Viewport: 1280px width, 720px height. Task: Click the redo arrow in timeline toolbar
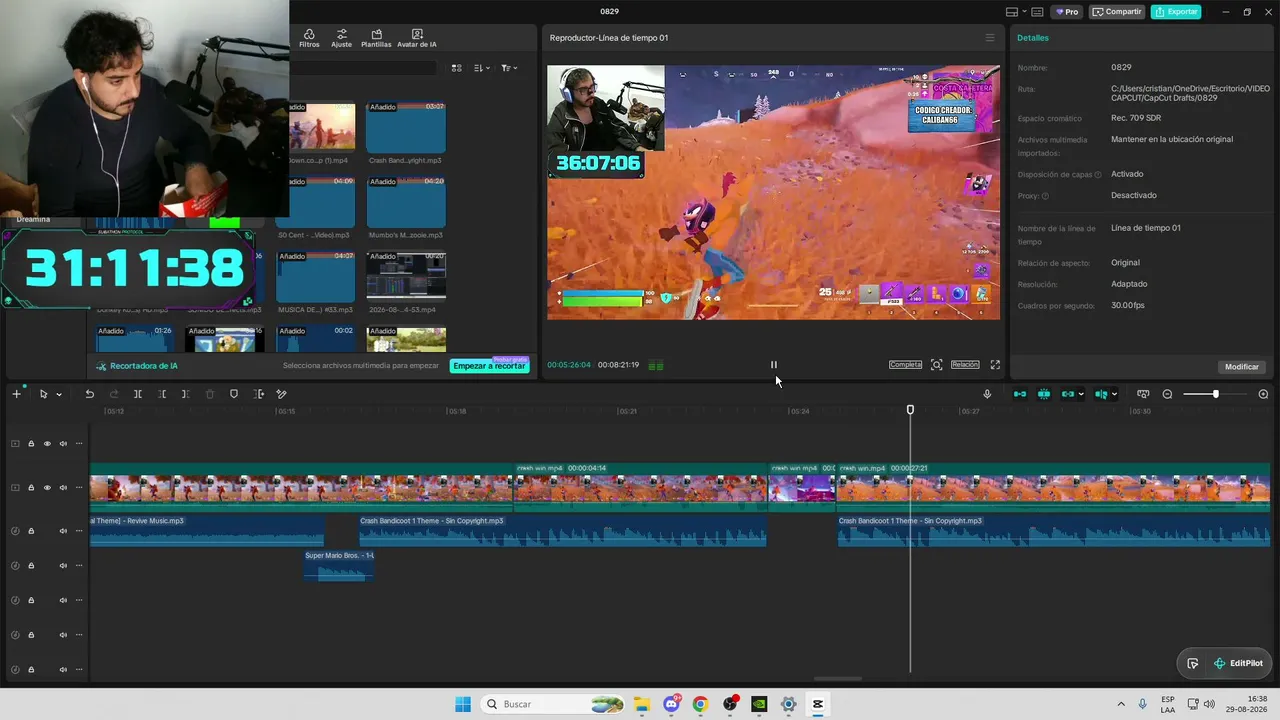113,394
